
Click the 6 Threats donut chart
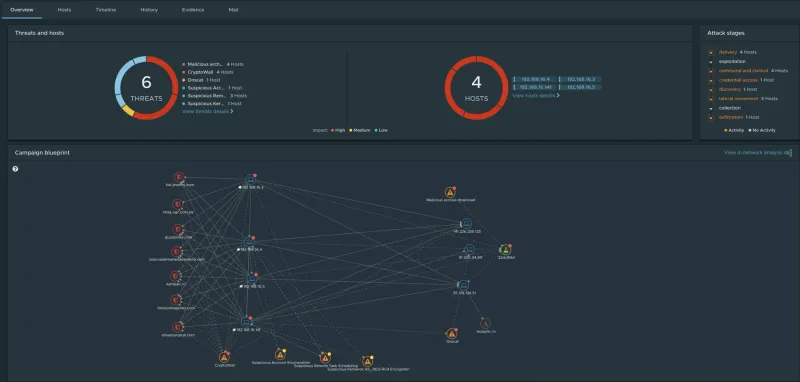point(146,88)
